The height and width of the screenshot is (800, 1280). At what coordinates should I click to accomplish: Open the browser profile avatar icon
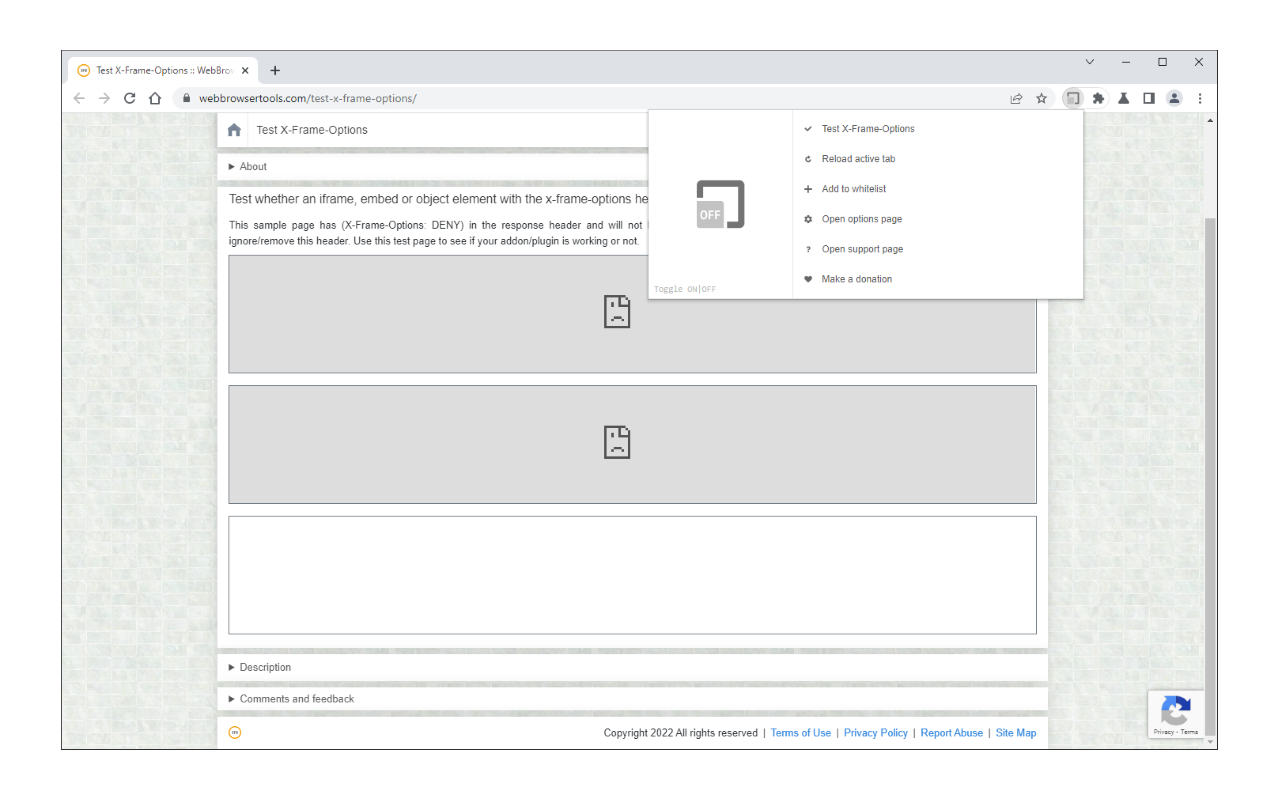click(1174, 98)
